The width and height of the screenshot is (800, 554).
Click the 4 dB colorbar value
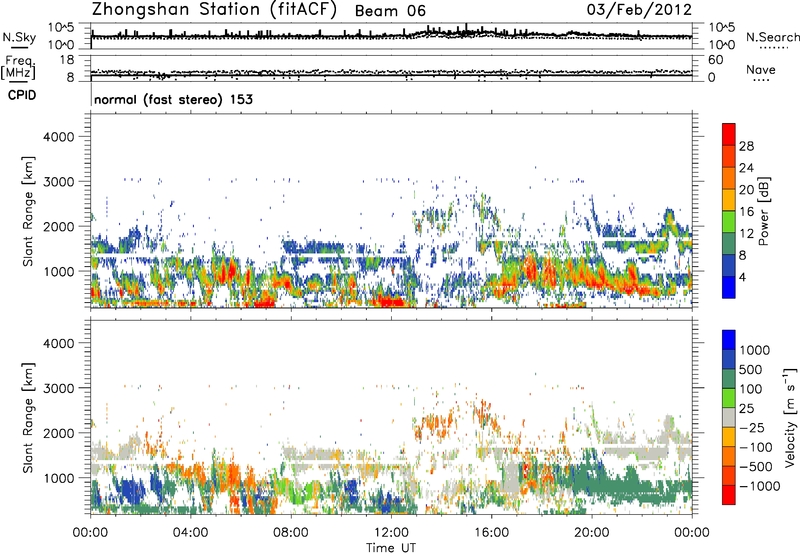pos(743,278)
